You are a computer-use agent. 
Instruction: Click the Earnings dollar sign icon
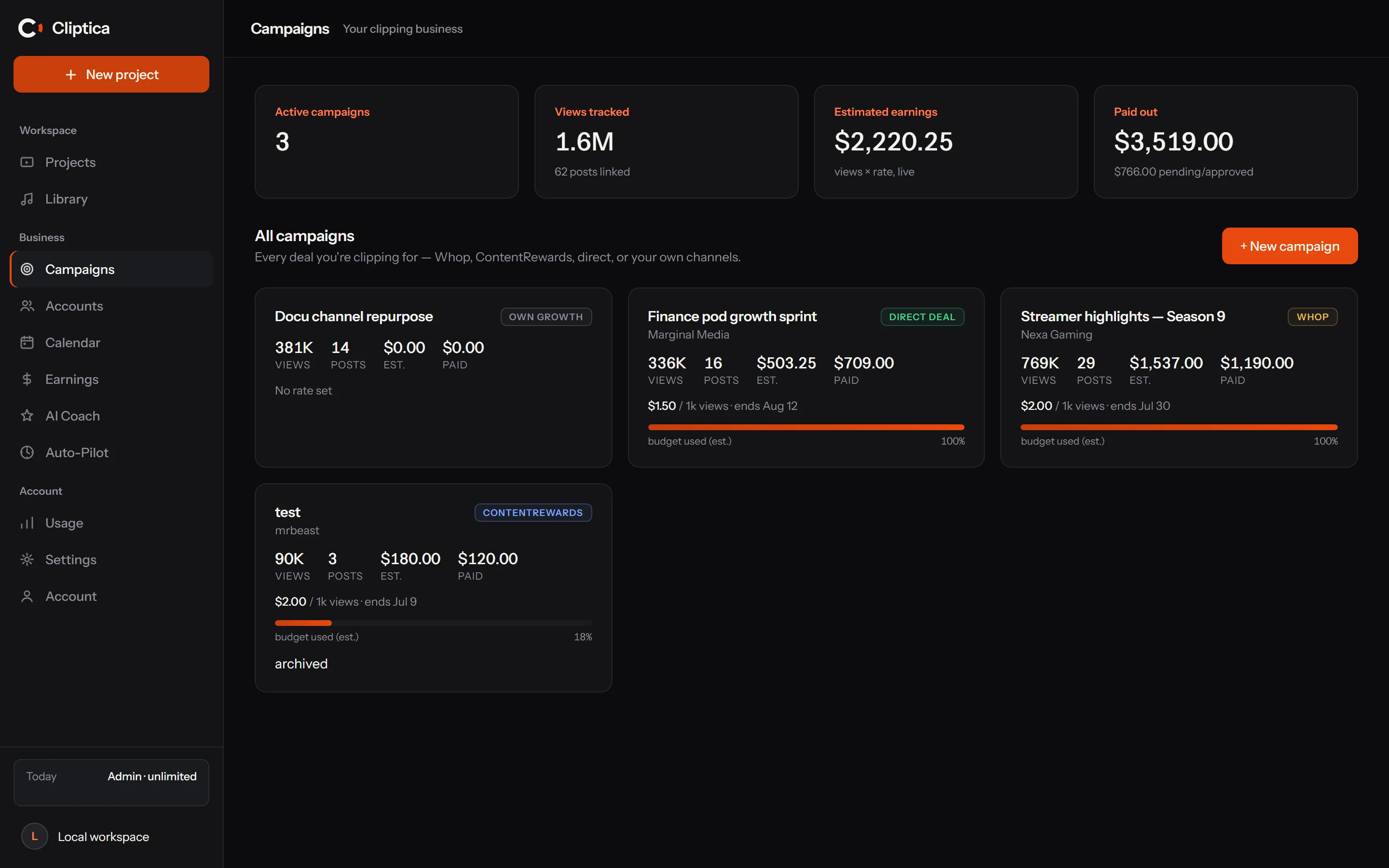27,380
